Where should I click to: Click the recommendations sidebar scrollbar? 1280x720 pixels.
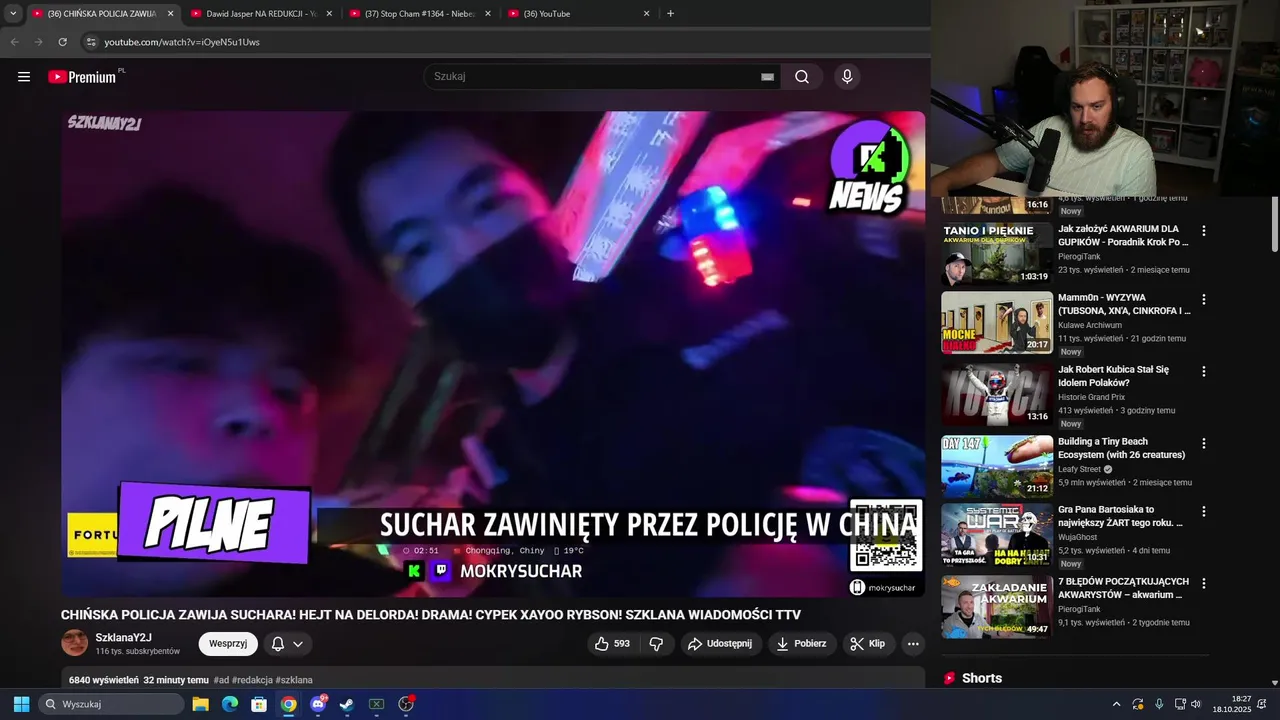click(1275, 225)
